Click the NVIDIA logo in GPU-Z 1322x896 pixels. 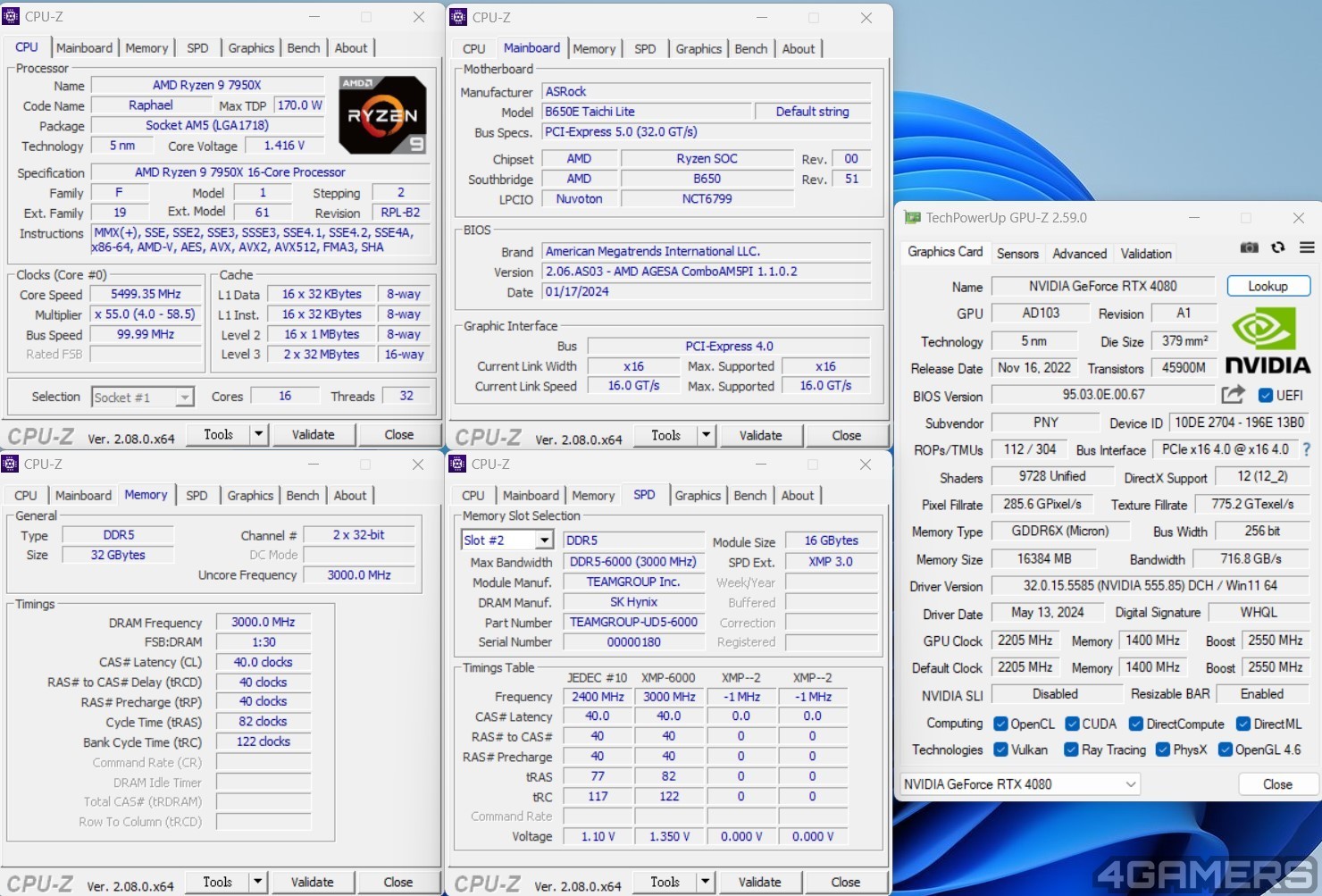(x=1268, y=340)
